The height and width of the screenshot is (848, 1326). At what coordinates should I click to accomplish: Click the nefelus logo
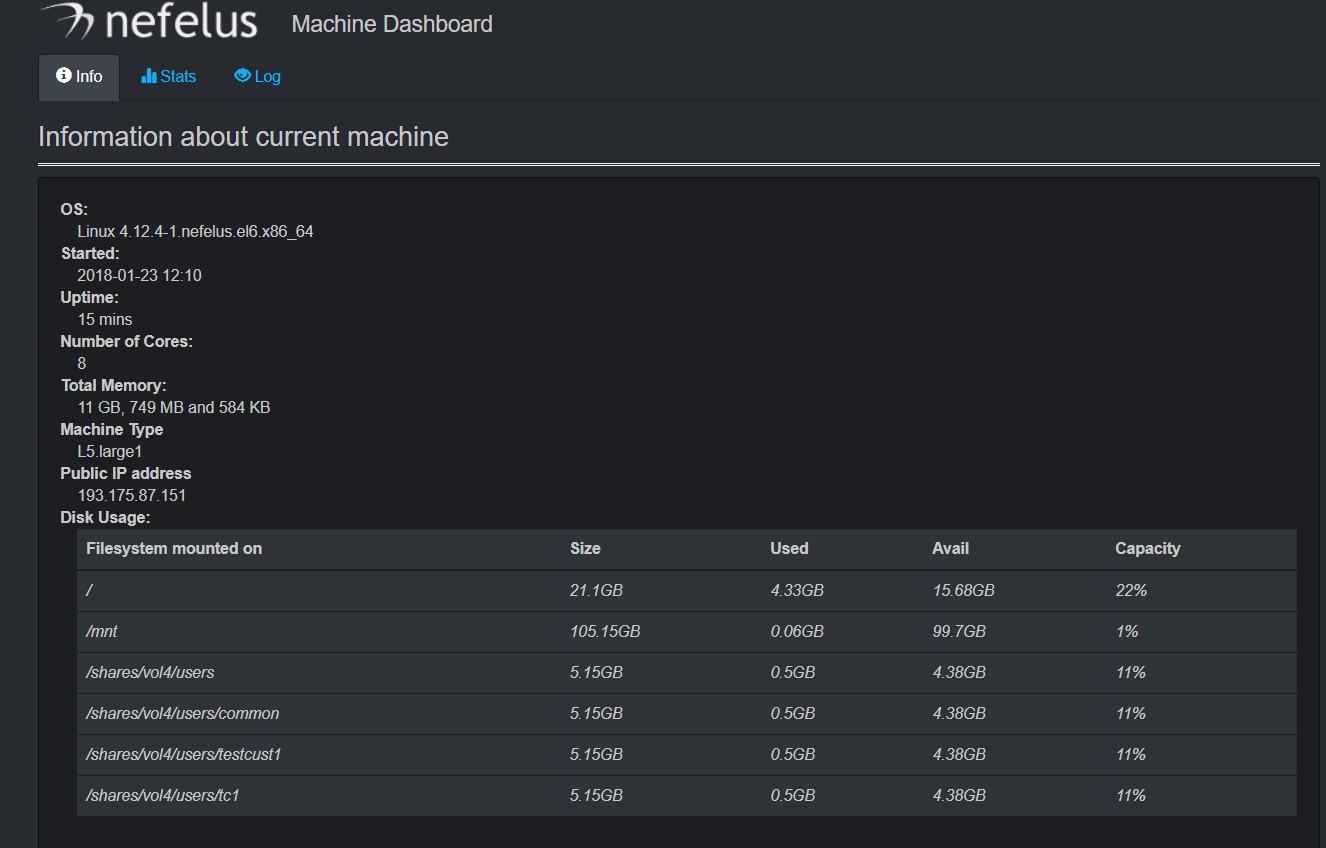150,22
